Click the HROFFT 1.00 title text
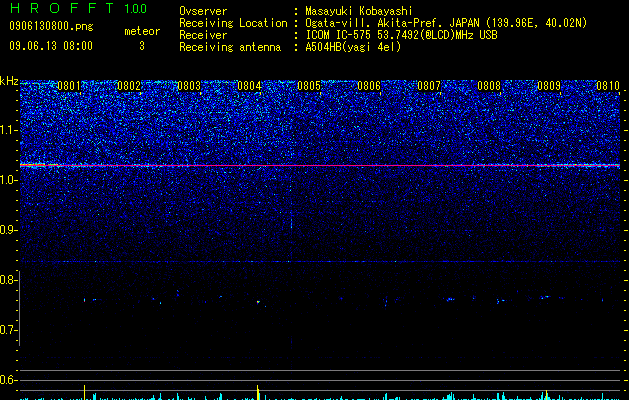629x400 pixels. 79,8
